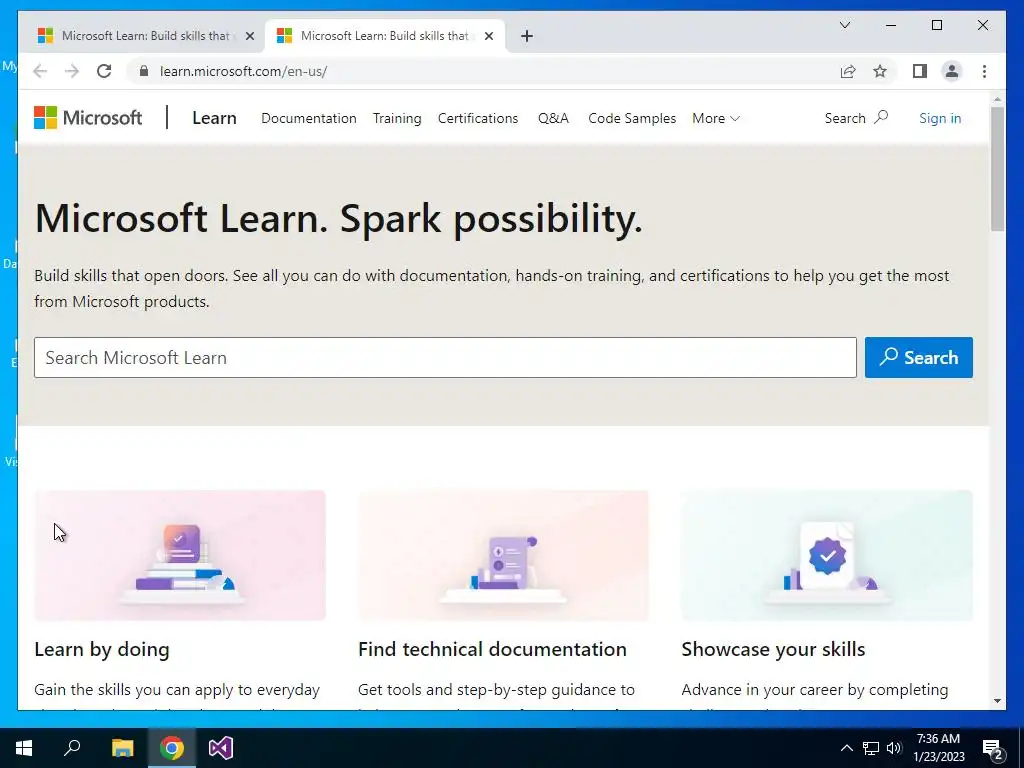Click the padlock site info icon
Screen dimensions: 1024x768
pyautogui.click(x=144, y=71)
